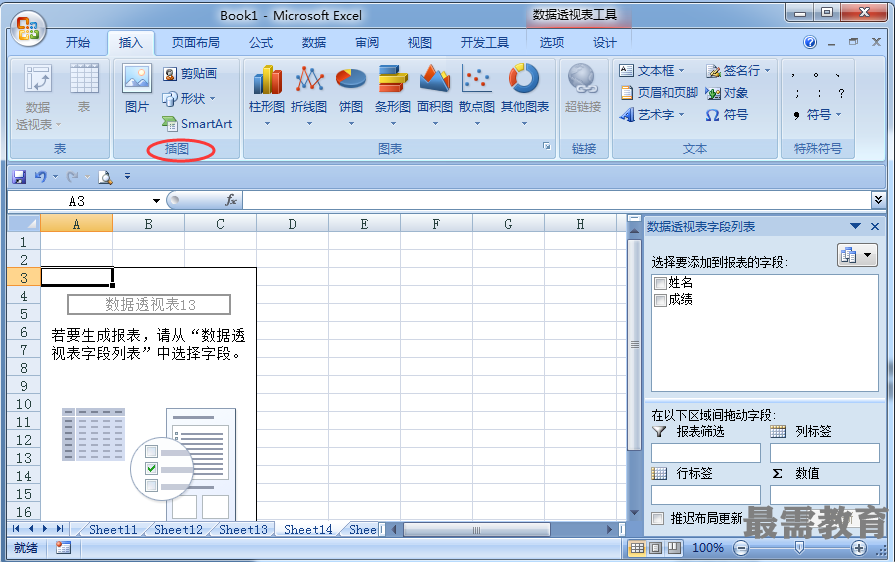Insert header and footer (页眉和页脚)

pyautogui.click(x=659, y=92)
